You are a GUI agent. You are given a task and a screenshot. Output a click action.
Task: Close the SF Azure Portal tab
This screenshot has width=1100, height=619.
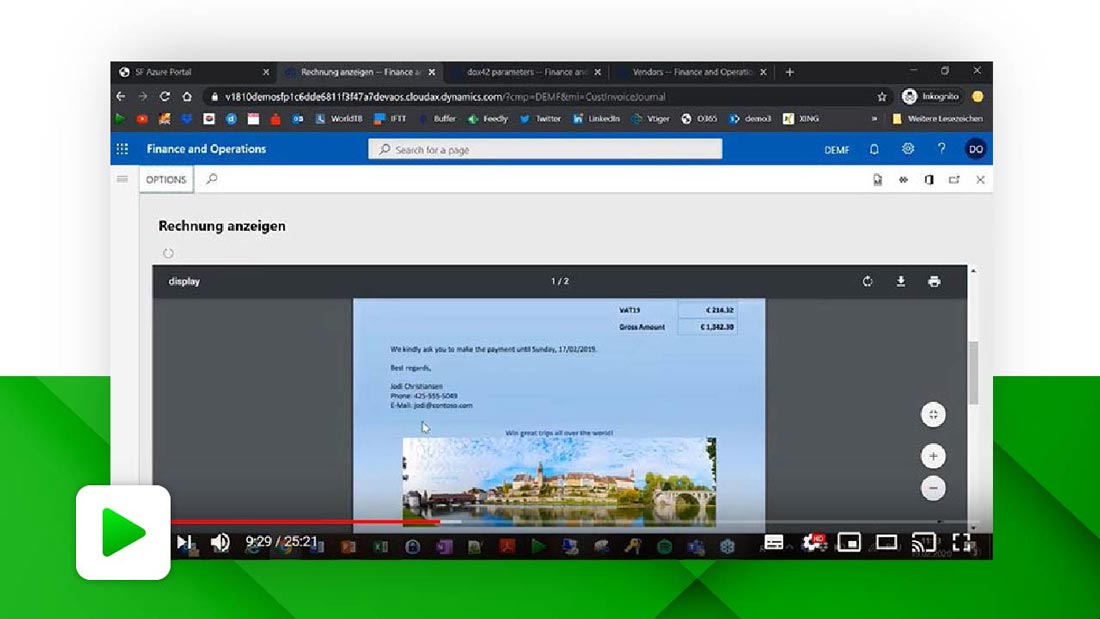(x=266, y=72)
